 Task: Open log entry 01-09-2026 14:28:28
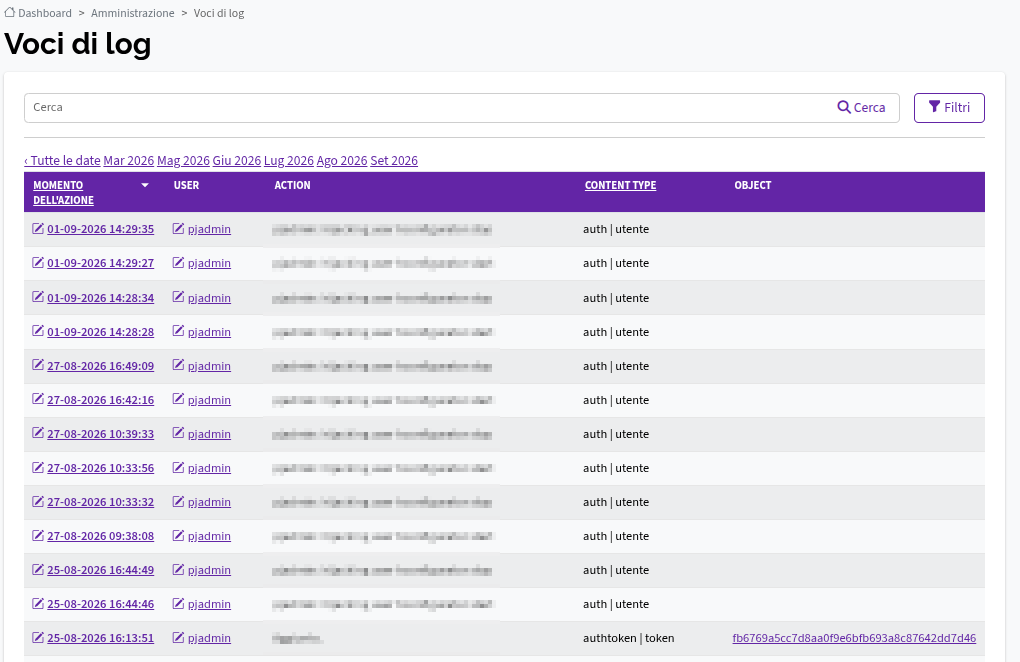pos(101,332)
